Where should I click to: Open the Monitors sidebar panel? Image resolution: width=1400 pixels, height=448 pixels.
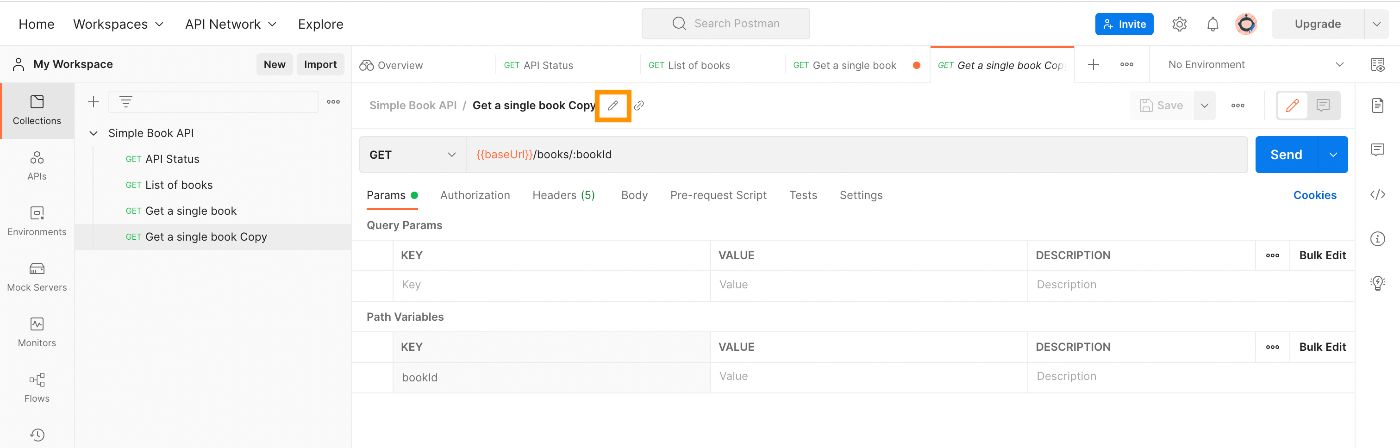click(37, 332)
